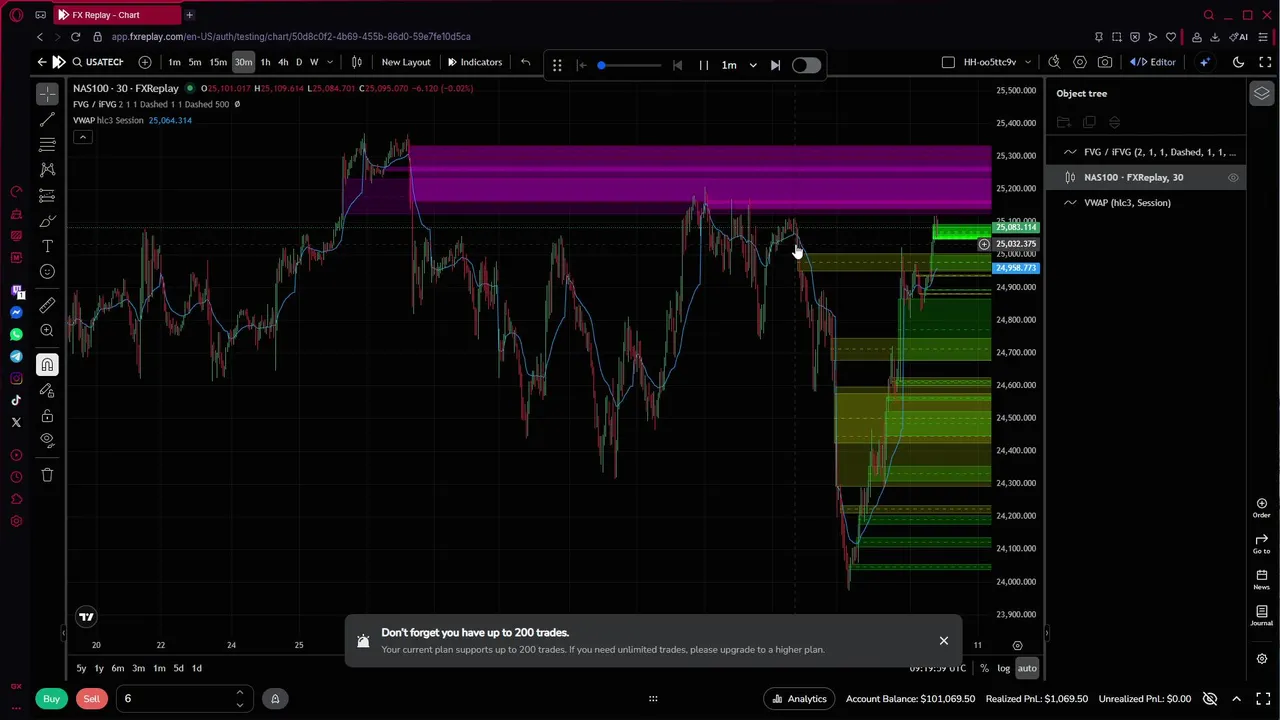Click the red Sell button

click(x=91, y=699)
